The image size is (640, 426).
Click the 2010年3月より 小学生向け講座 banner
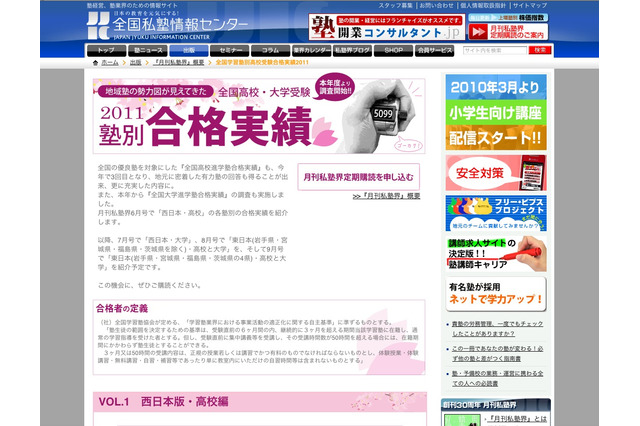pos(496,112)
